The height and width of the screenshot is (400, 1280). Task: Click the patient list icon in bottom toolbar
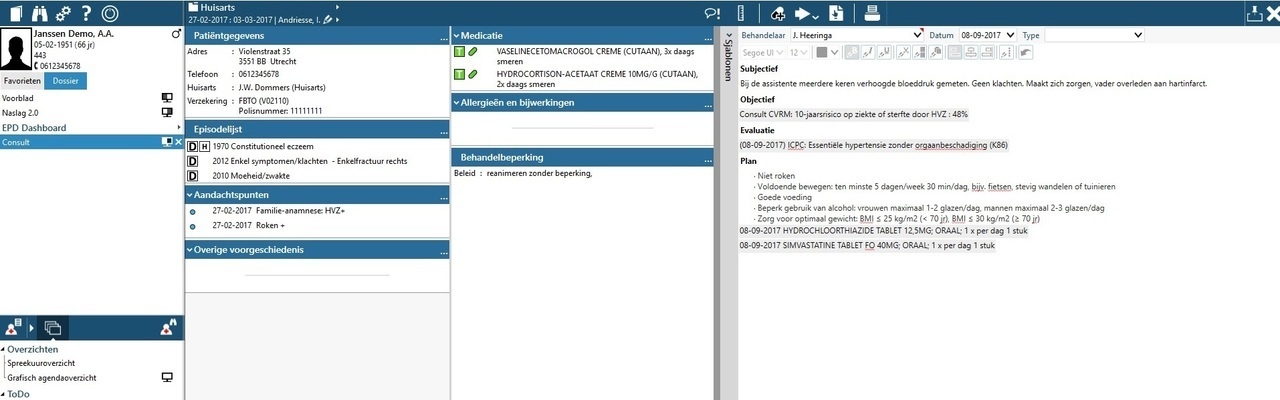tap(13, 328)
